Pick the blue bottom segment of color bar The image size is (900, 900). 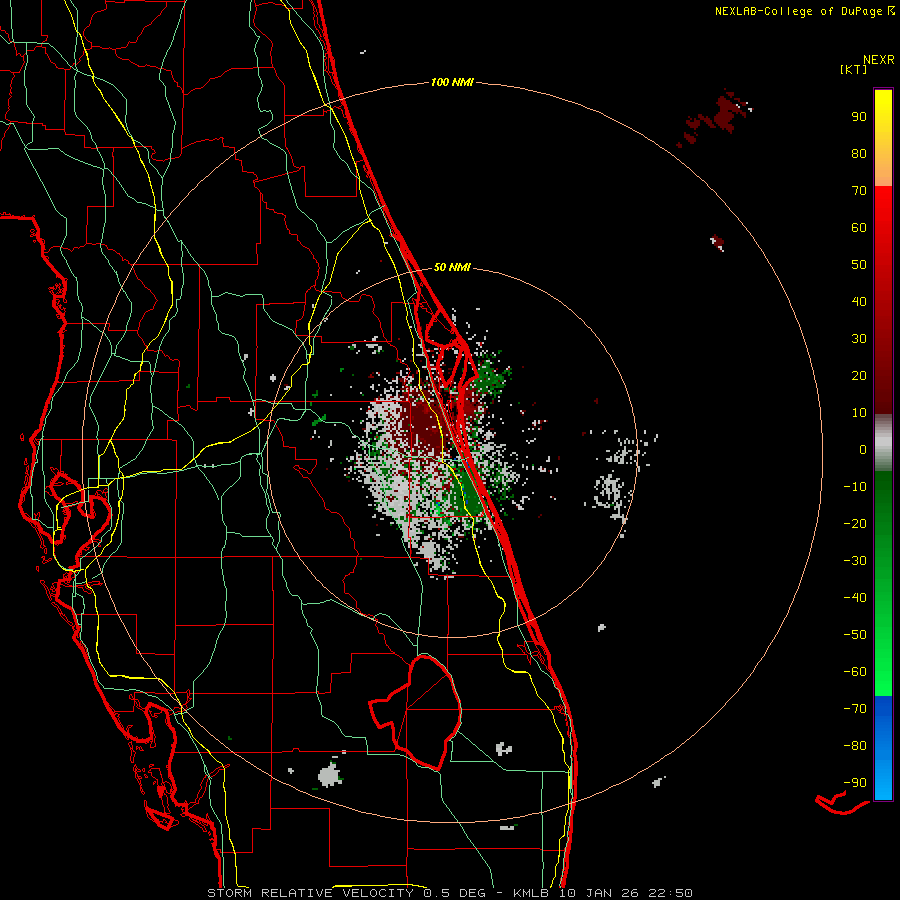pyautogui.click(x=883, y=748)
